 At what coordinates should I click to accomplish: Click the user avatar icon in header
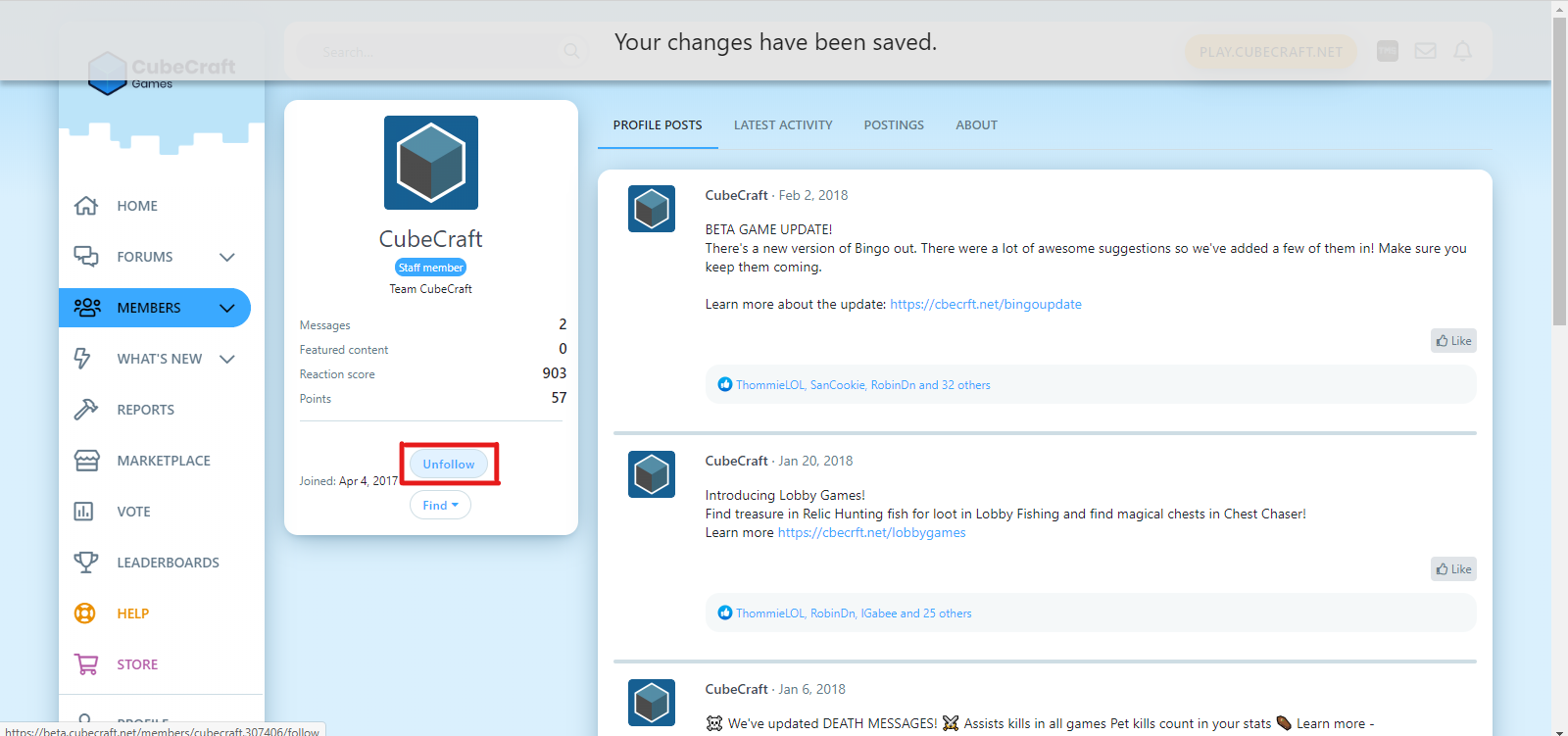click(1388, 51)
